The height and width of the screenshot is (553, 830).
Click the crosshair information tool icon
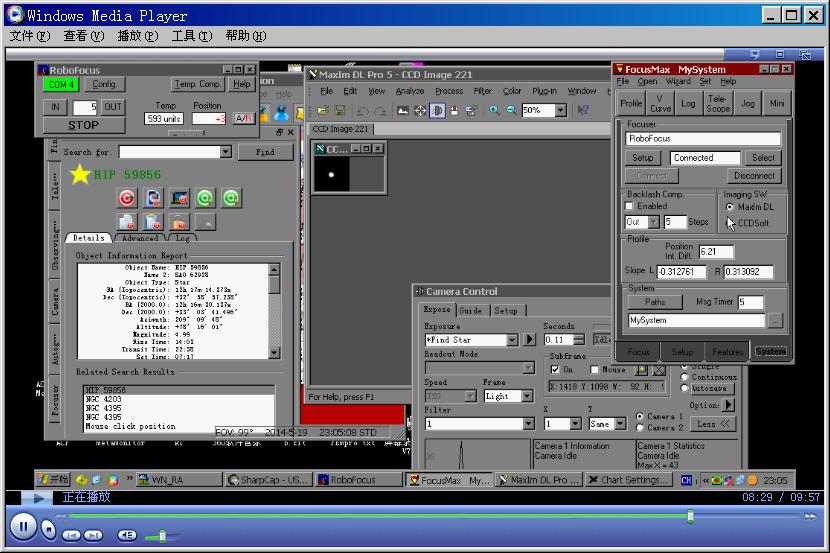[x=420, y=110]
